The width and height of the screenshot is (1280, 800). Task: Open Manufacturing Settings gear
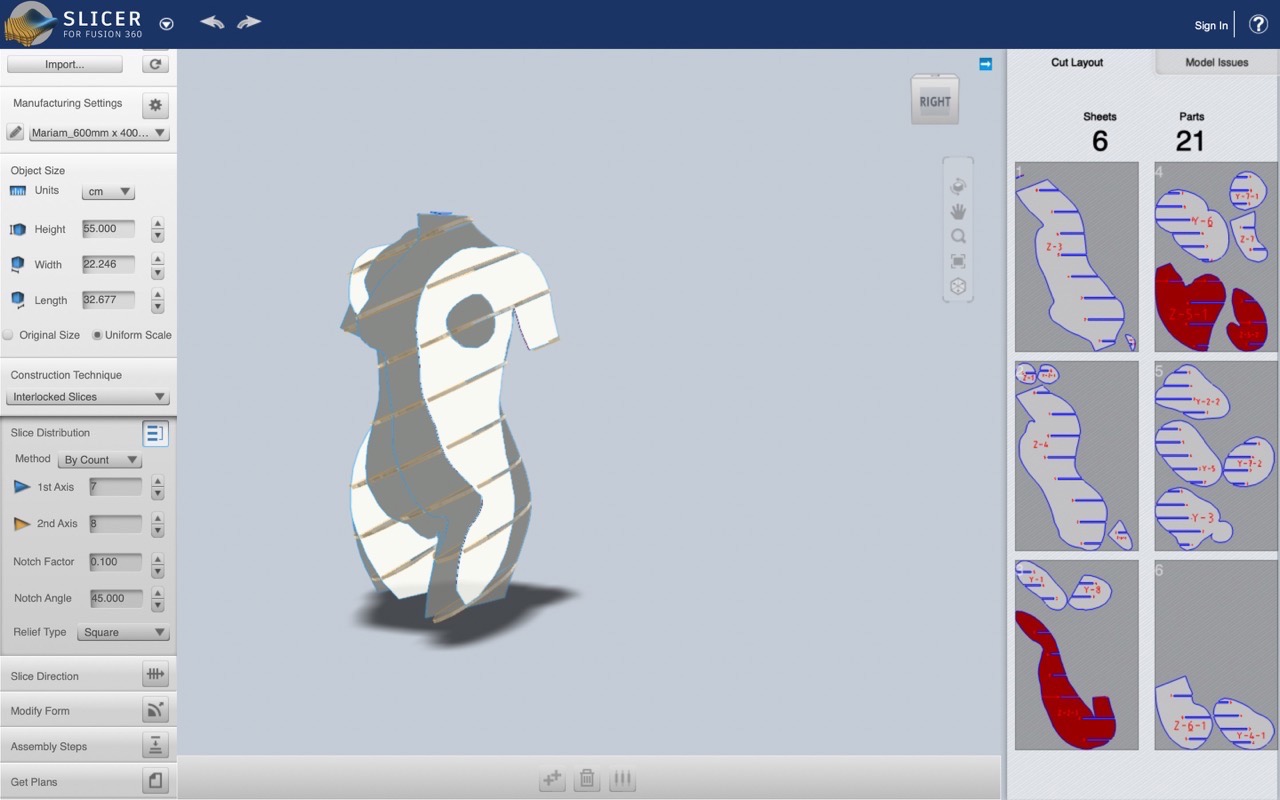click(155, 104)
